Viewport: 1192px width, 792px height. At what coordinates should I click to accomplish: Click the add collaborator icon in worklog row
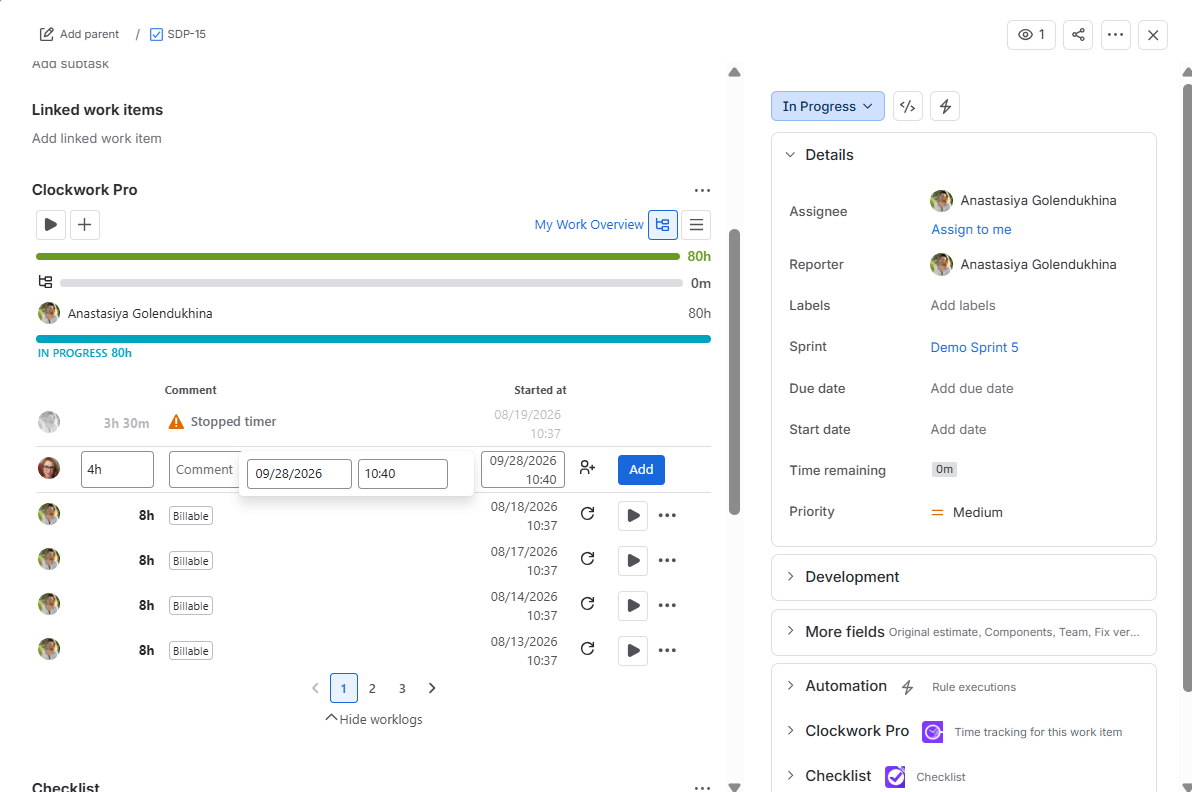[587, 468]
